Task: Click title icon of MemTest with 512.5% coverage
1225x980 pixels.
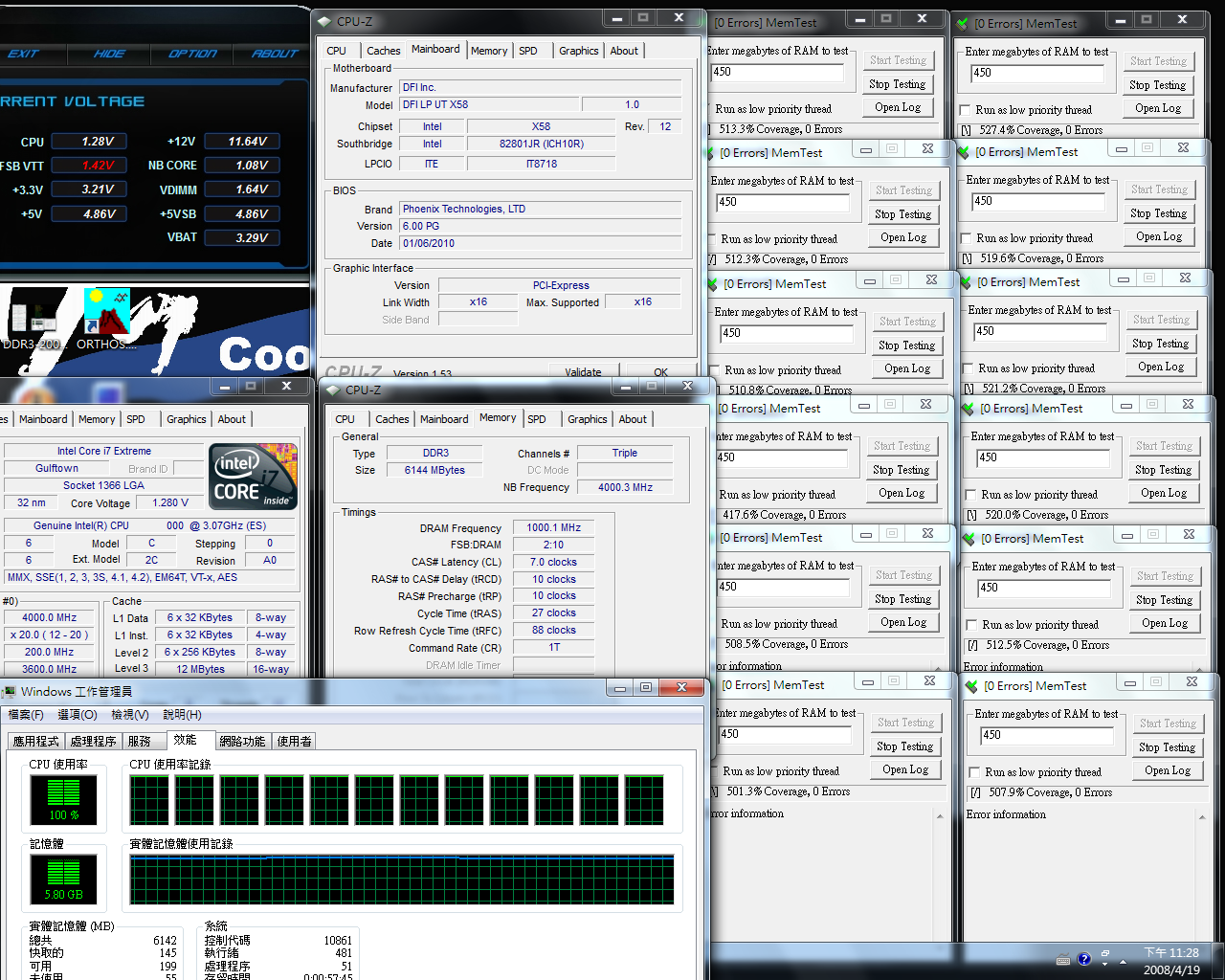Action: (969, 538)
